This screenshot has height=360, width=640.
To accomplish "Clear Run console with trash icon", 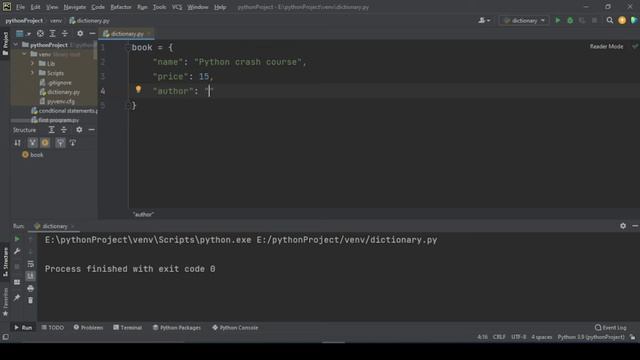I will pyautogui.click(x=31, y=300).
